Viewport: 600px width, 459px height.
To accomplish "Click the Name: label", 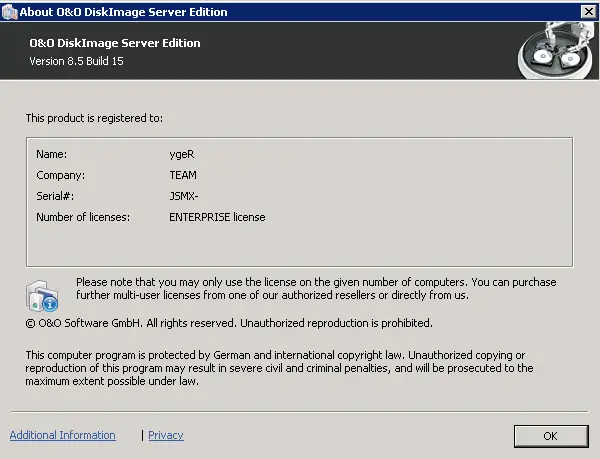I will 52,154.
